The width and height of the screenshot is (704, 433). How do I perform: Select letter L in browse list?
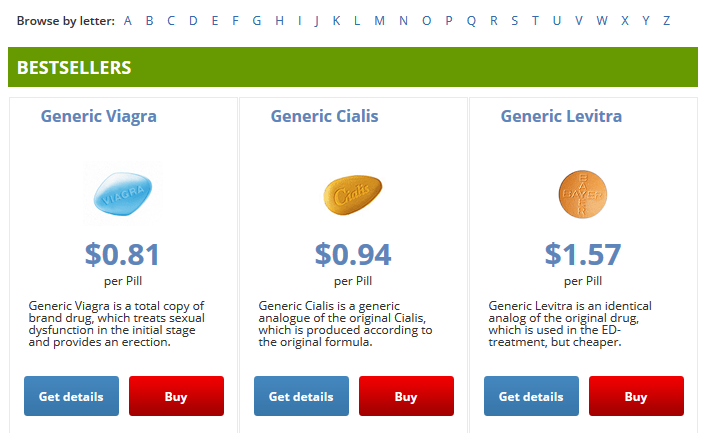[x=357, y=21]
